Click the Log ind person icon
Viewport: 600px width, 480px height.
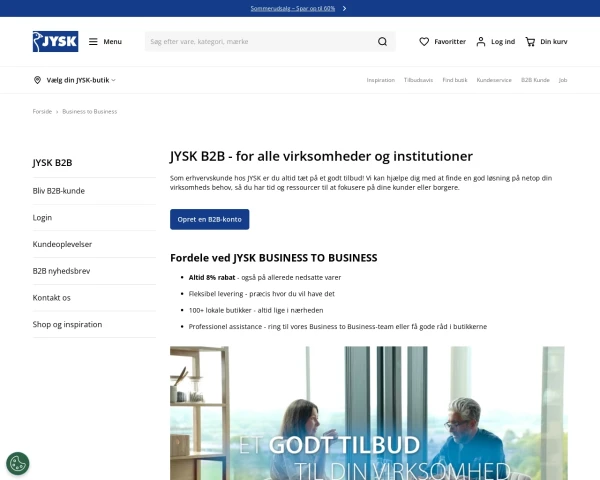click(481, 41)
